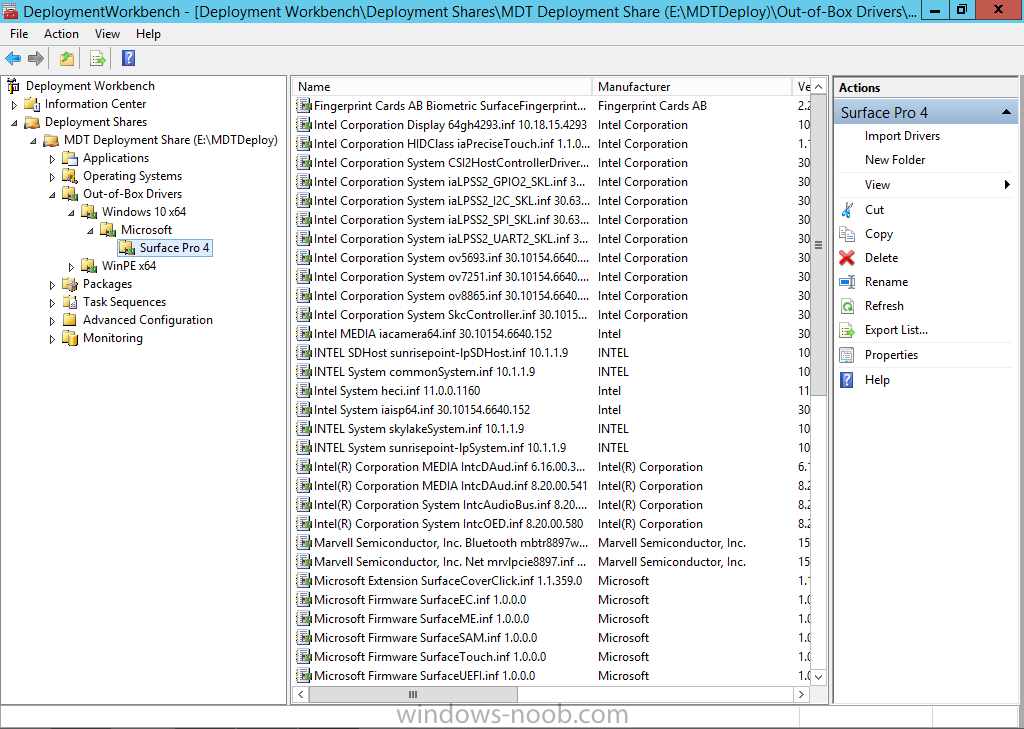Click the Monitoring folder icon

pos(70,338)
